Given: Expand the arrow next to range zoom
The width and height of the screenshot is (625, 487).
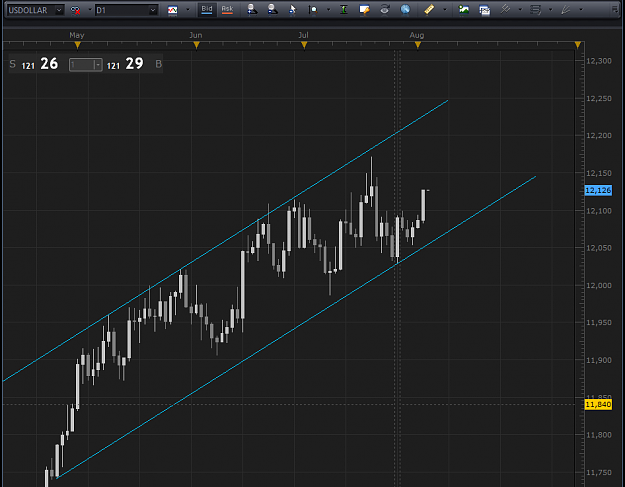Looking at the screenshot, I should click(328, 10).
